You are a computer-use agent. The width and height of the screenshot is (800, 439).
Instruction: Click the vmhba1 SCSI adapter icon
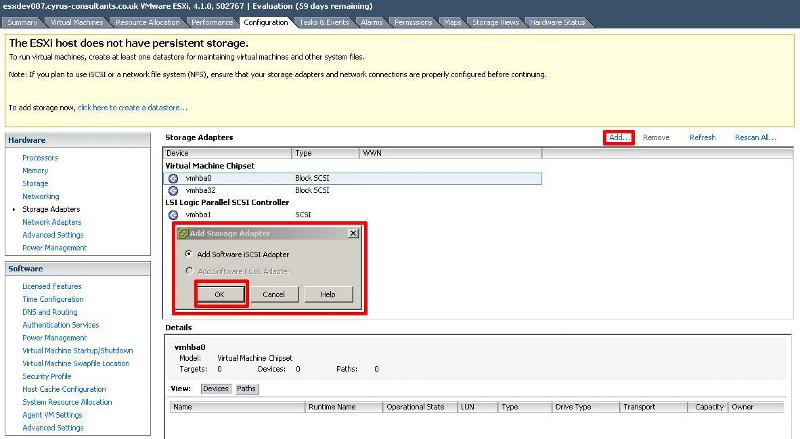coord(173,215)
